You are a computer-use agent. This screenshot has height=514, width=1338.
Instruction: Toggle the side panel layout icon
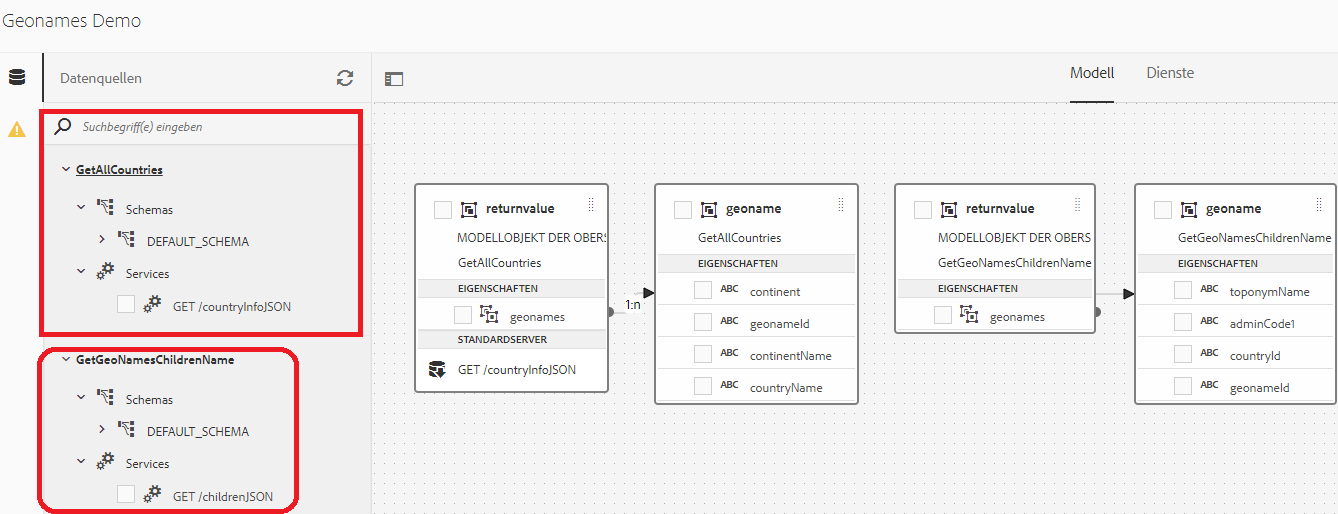pyautogui.click(x=394, y=79)
